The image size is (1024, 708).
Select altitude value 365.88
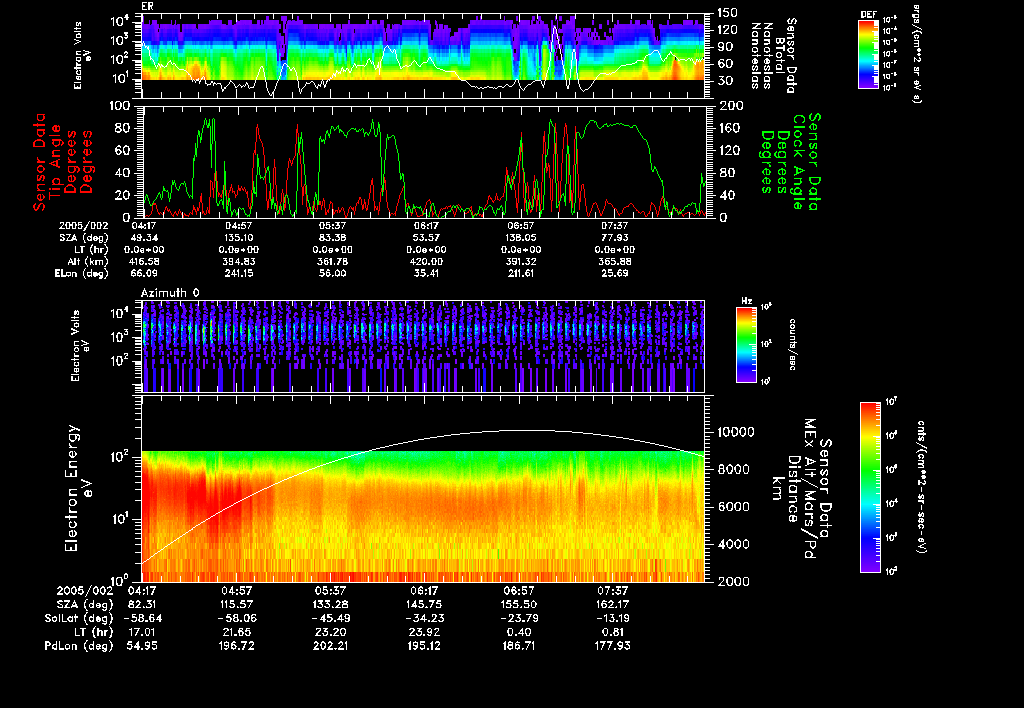[615, 261]
